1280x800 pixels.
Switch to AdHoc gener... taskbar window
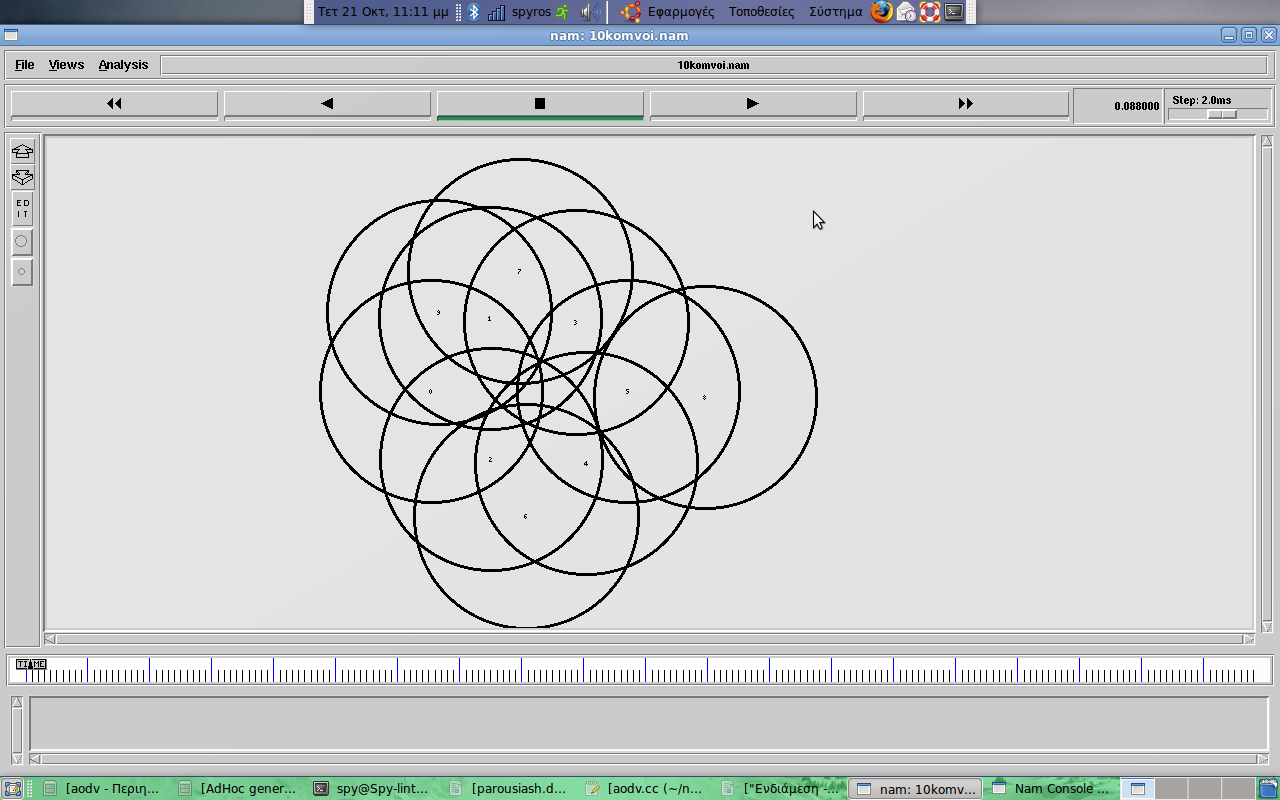tap(238, 788)
